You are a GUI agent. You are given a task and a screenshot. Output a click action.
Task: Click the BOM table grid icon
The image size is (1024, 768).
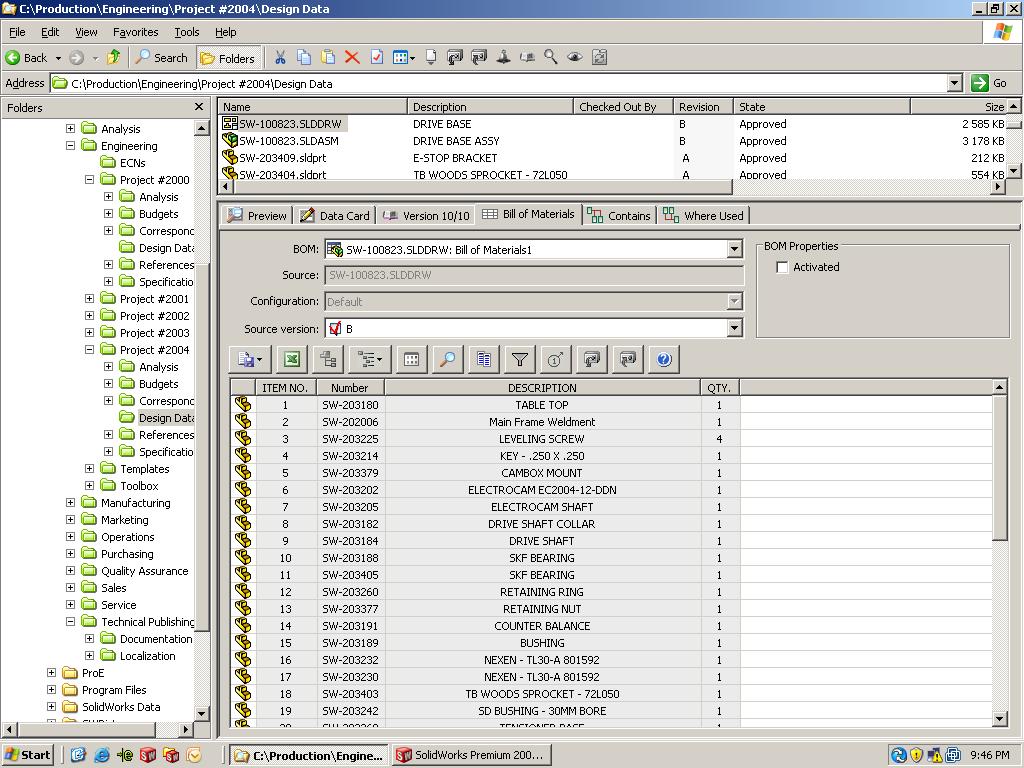point(411,360)
